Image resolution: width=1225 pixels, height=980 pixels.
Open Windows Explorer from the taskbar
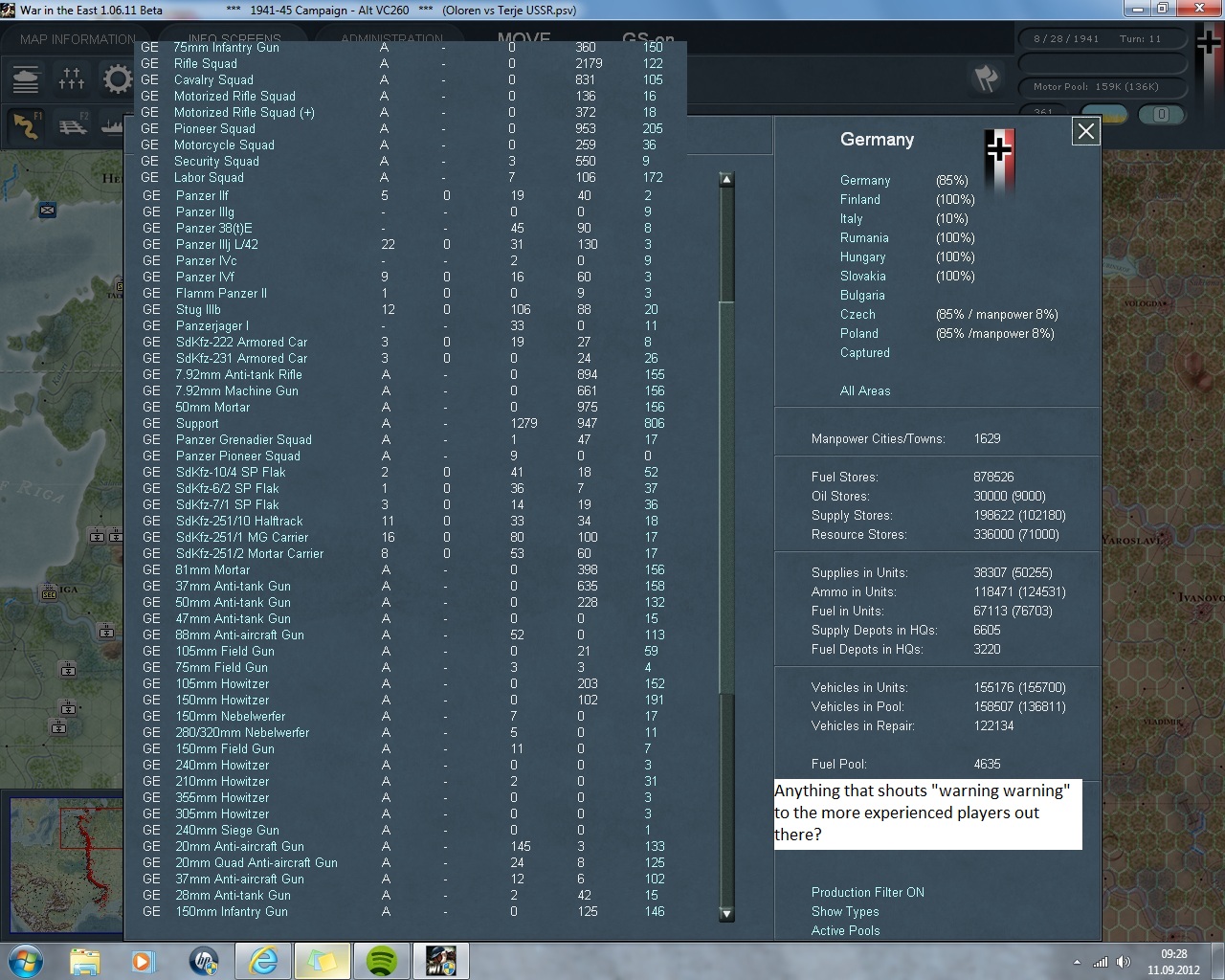(x=85, y=961)
